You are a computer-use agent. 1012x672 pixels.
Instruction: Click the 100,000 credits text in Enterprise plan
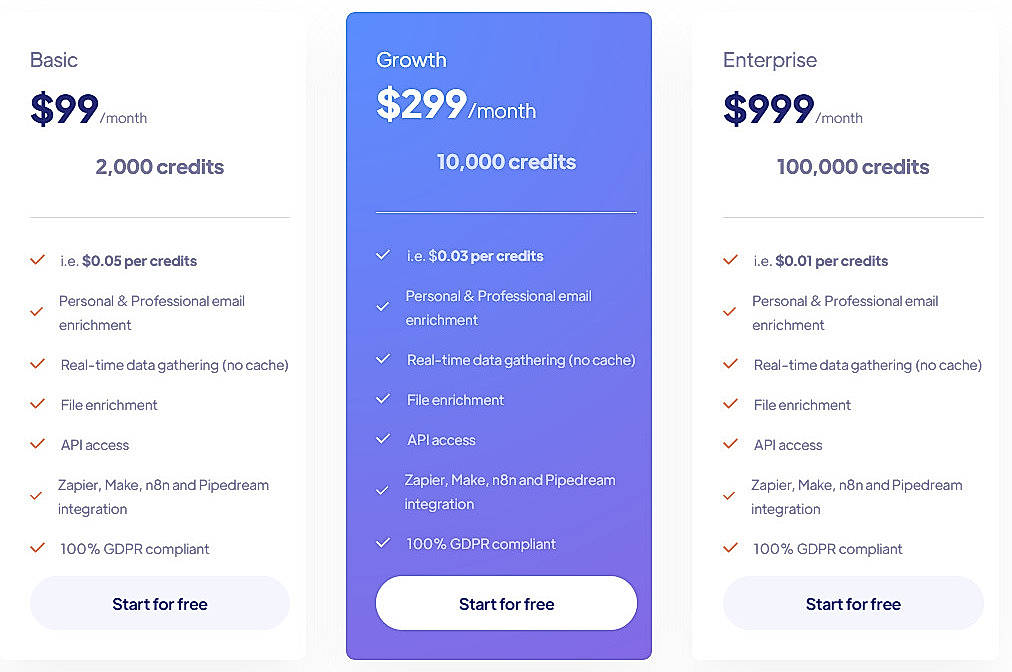click(x=852, y=167)
